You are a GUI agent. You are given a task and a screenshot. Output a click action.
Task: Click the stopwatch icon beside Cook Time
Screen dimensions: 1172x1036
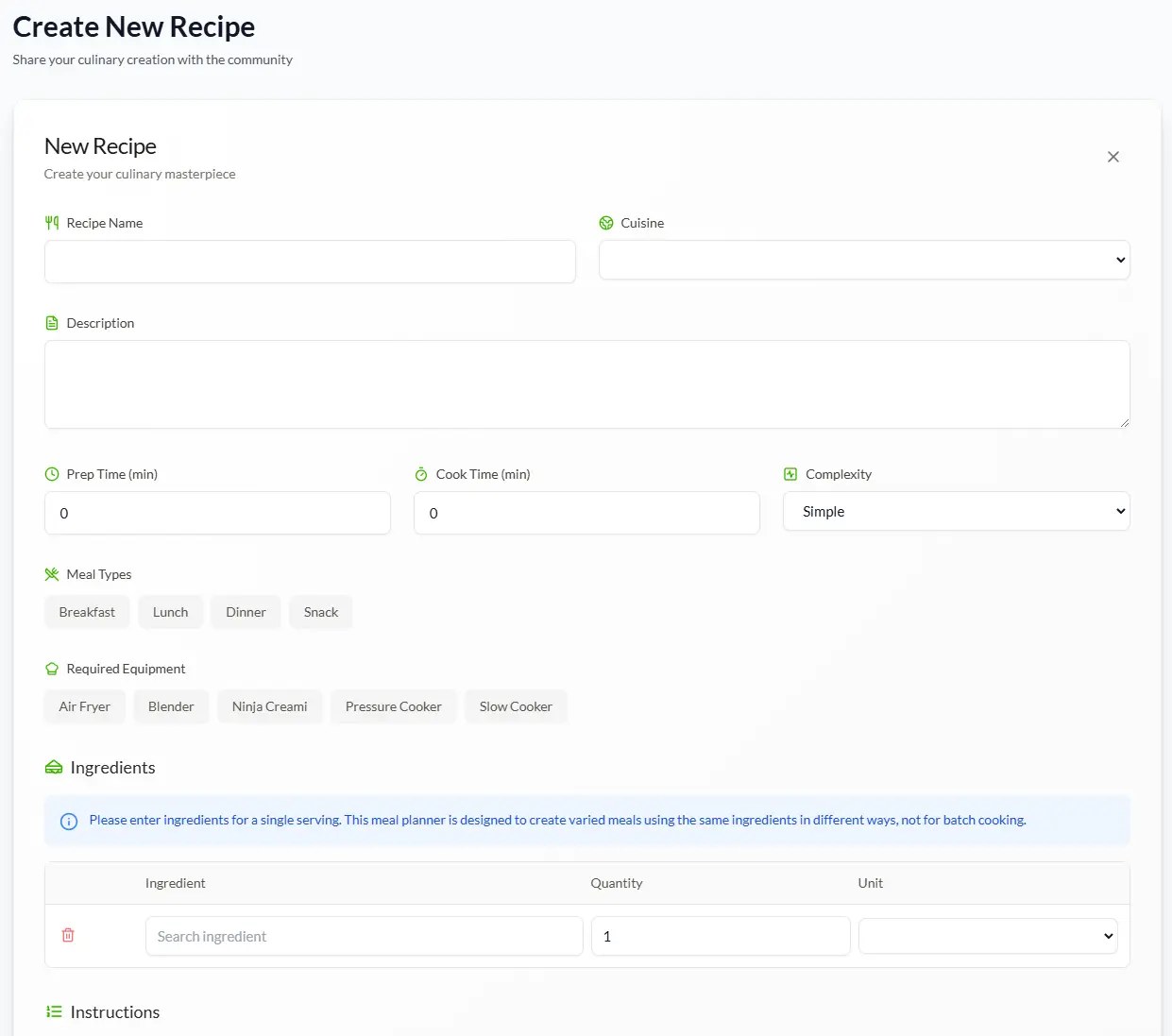tap(421, 474)
